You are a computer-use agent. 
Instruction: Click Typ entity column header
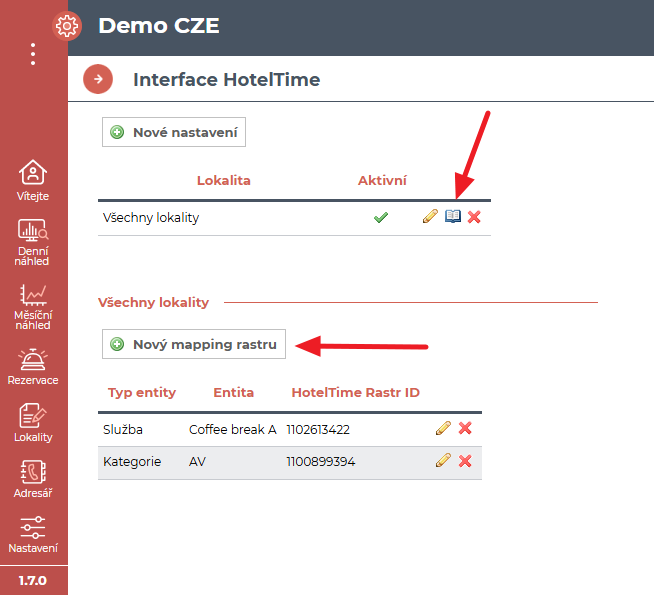(142, 393)
